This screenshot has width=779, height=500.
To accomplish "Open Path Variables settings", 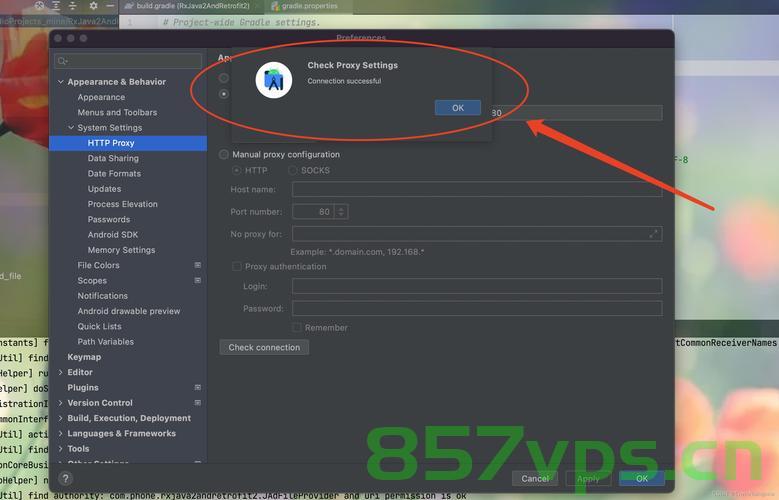I will (105, 342).
